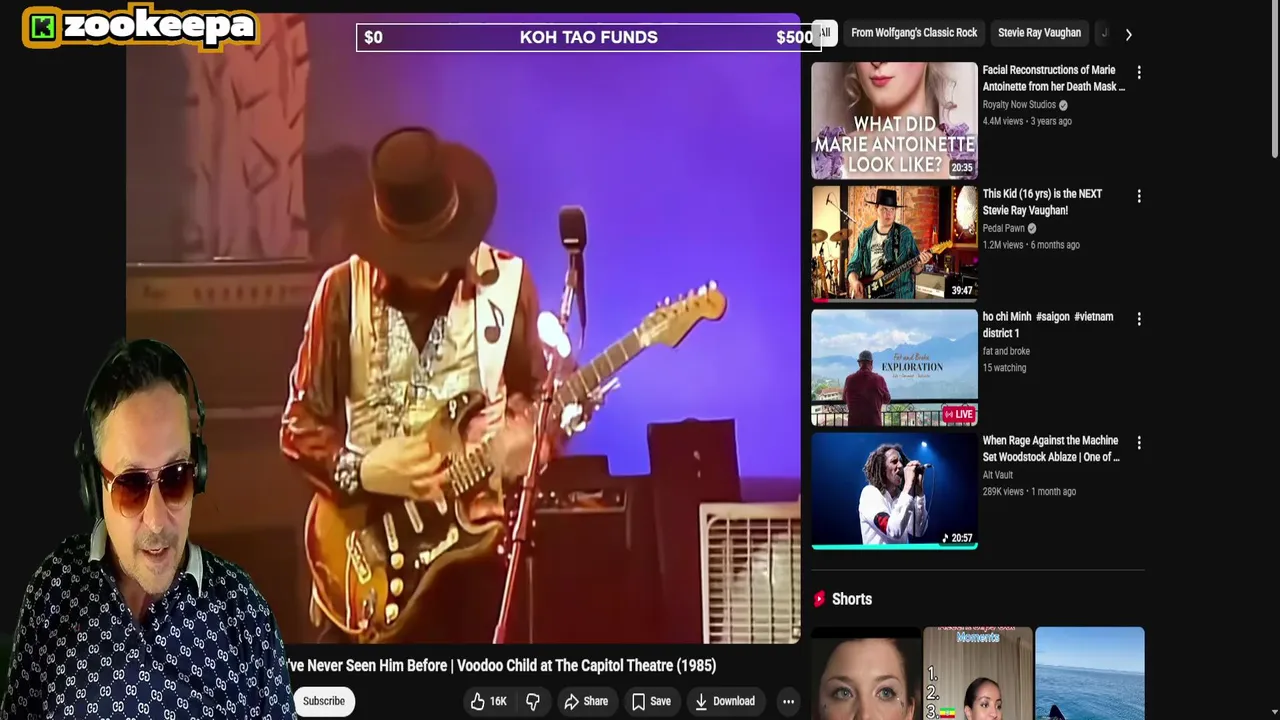Click the Voodoo Child video title
The height and width of the screenshot is (720, 1280).
click(x=501, y=666)
